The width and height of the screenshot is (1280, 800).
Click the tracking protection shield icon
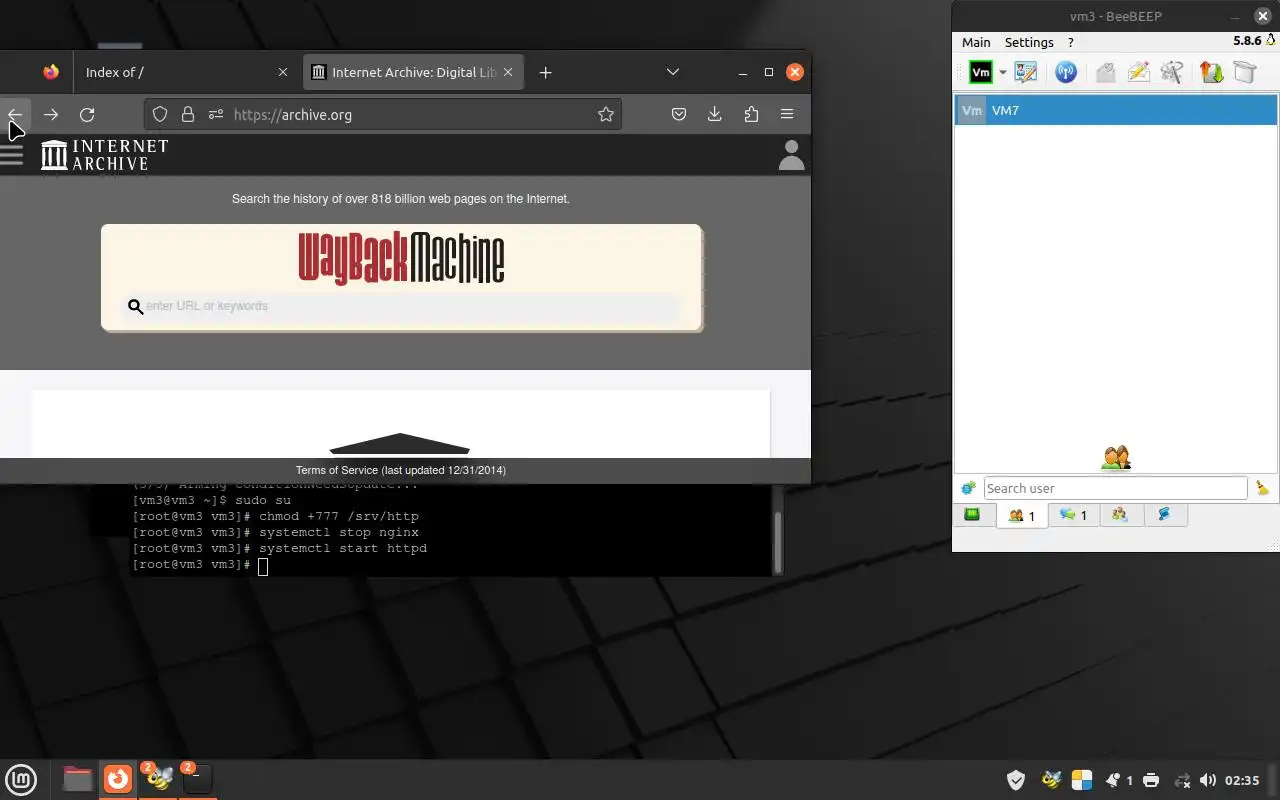160,114
